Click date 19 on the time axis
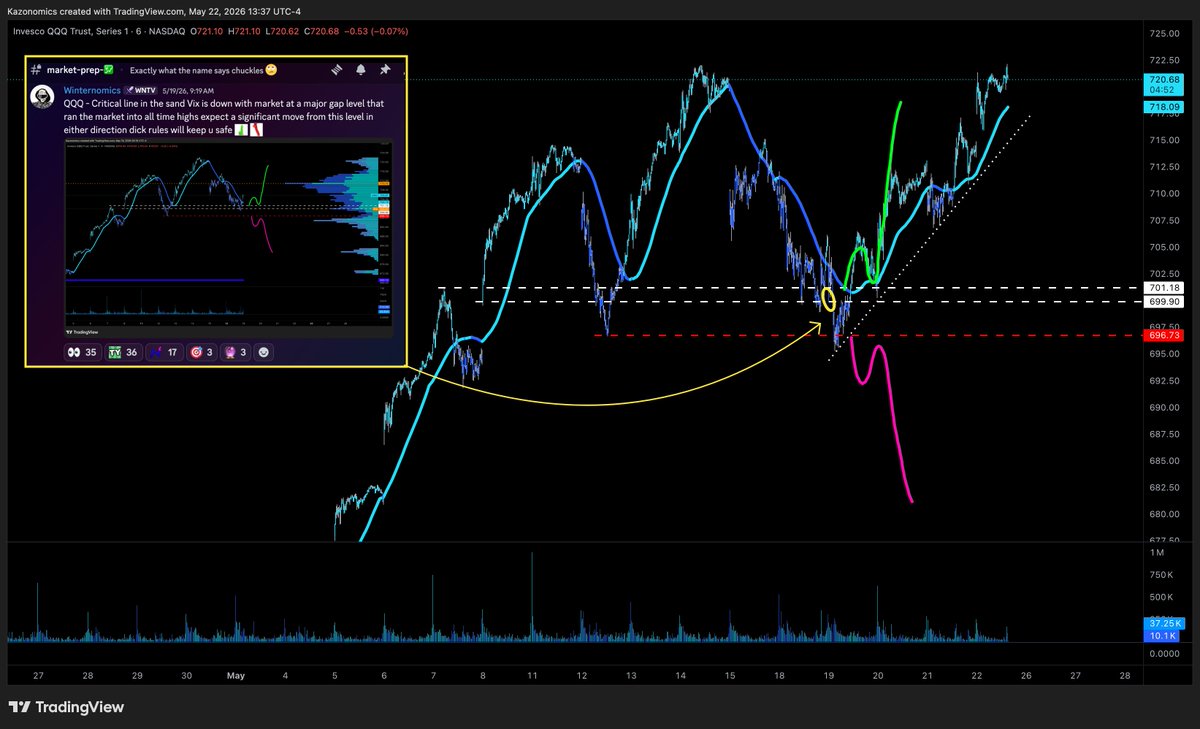Image resolution: width=1200 pixels, height=729 pixels. click(828, 675)
